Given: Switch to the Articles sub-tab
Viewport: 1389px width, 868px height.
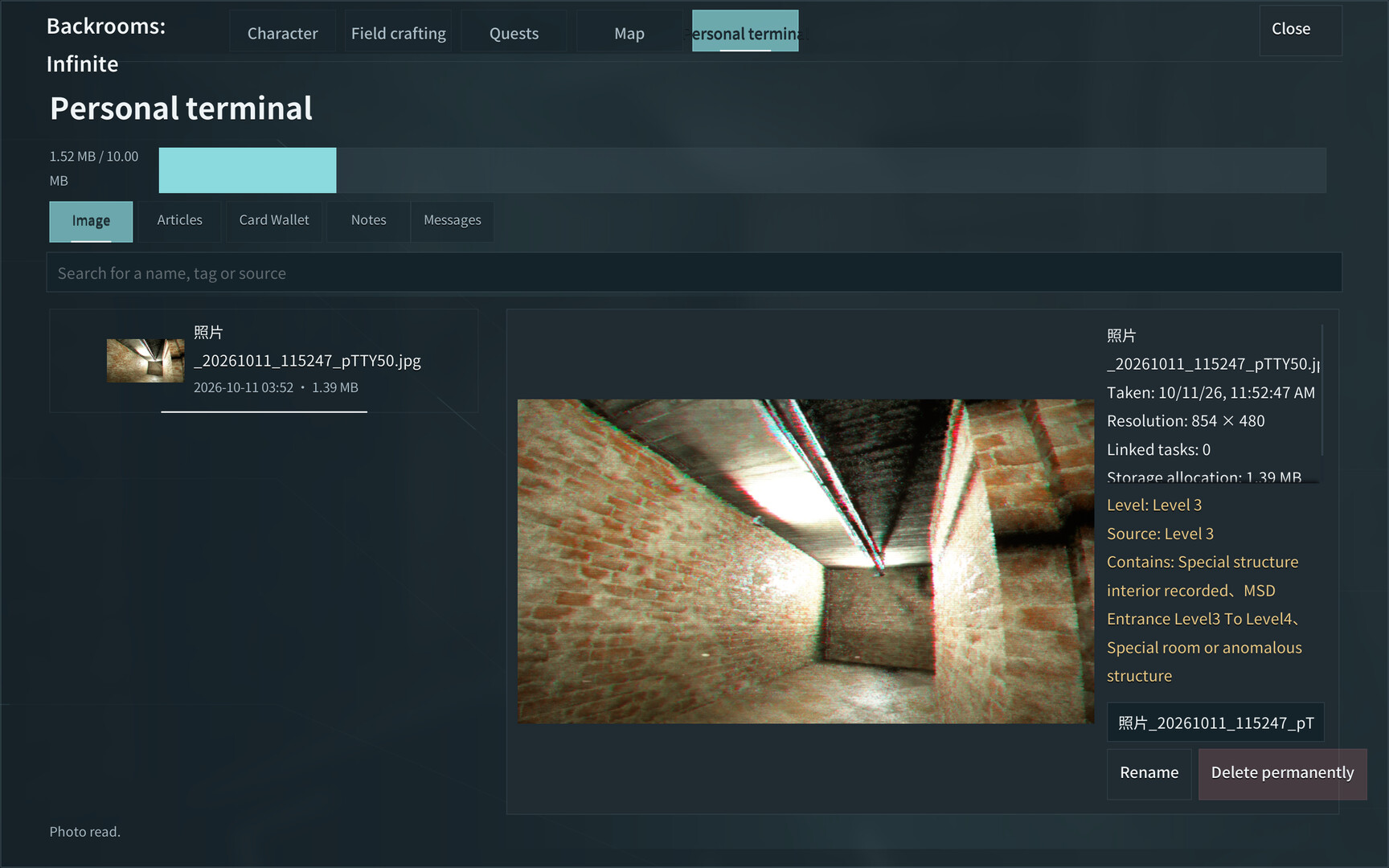Looking at the screenshot, I should (x=179, y=221).
